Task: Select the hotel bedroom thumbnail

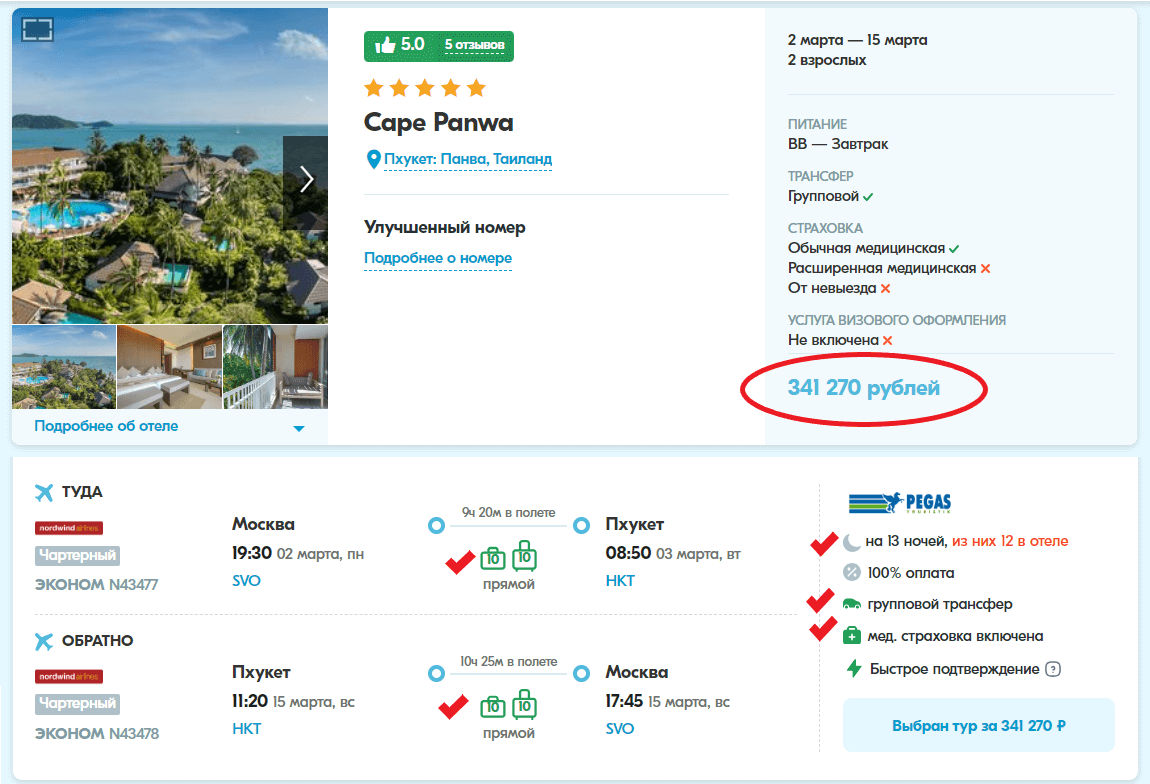Action: tap(169, 367)
